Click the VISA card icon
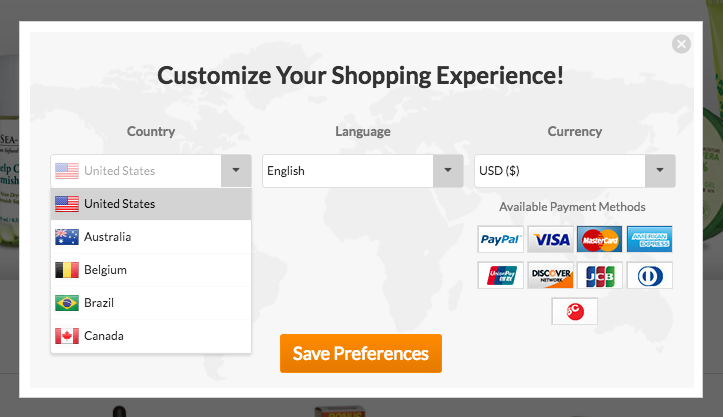 [550, 239]
